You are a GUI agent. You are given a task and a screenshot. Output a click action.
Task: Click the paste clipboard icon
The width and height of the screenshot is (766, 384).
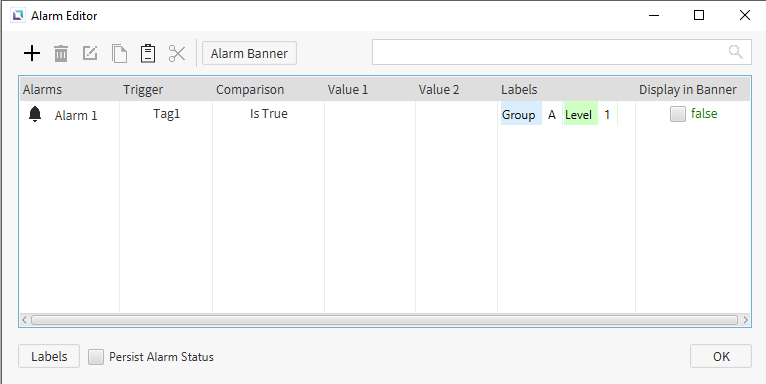[x=148, y=53]
